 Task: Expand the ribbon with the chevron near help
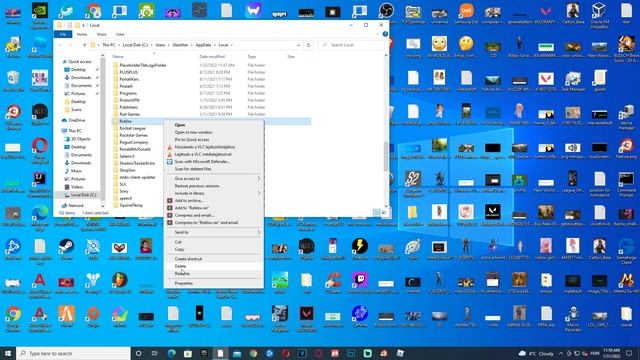point(378,34)
